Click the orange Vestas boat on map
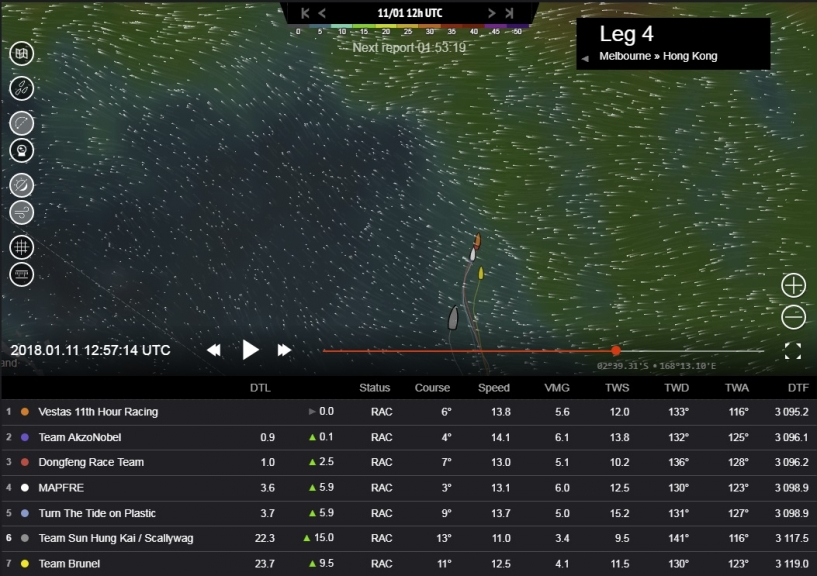This screenshot has width=817, height=576. (477, 241)
